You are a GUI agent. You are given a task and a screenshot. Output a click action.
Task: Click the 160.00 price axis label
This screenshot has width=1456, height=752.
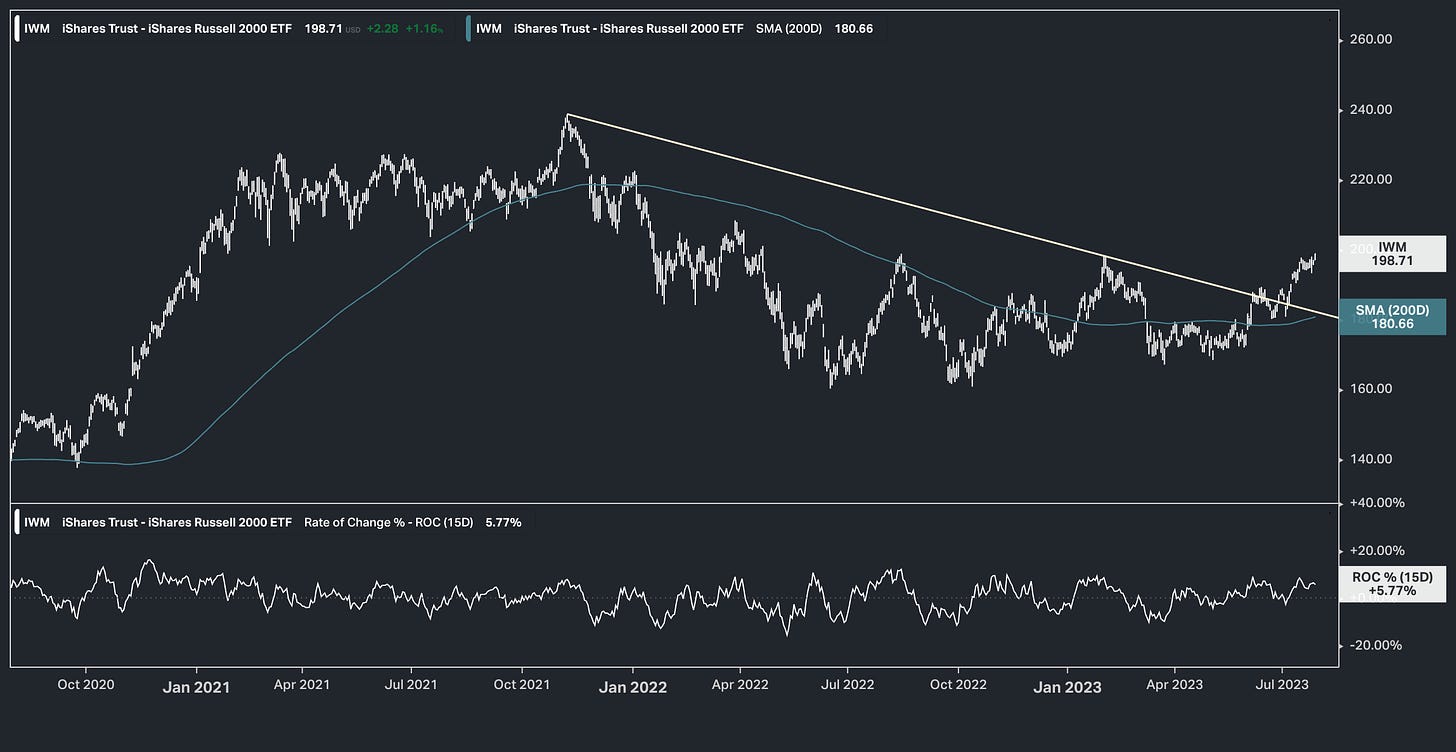[x=1370, y=389]
